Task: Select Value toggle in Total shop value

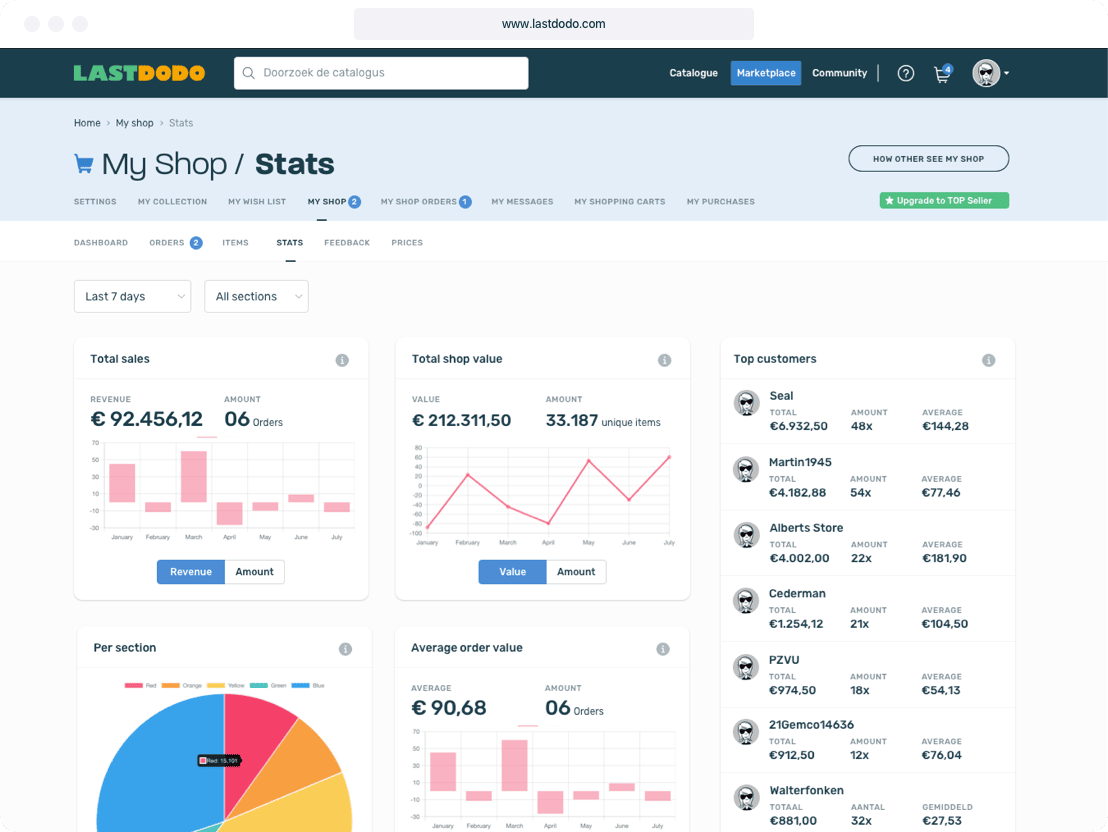Action: click(x=512, y=572)
